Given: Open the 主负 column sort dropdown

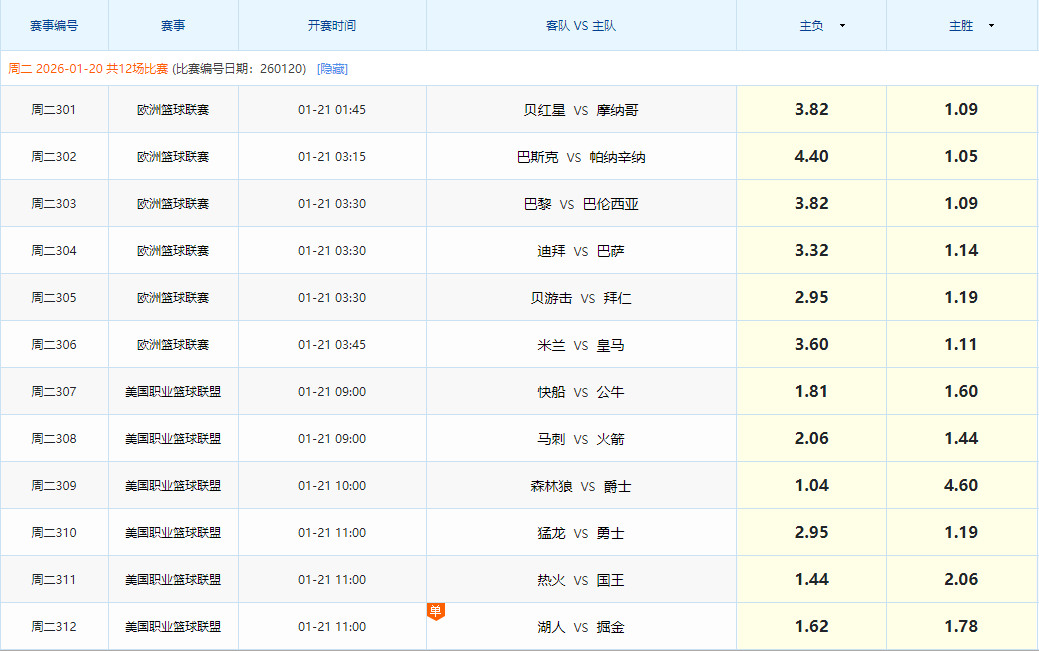Looking at the screenshot, I should (x=841, y=25).
